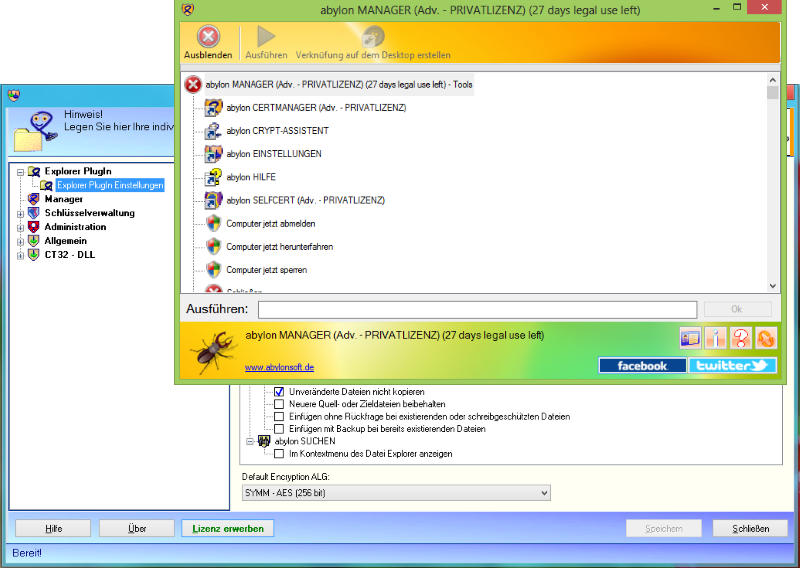Click the red question mark help icon
Screen dimensions: 800x568
point(741,338)
